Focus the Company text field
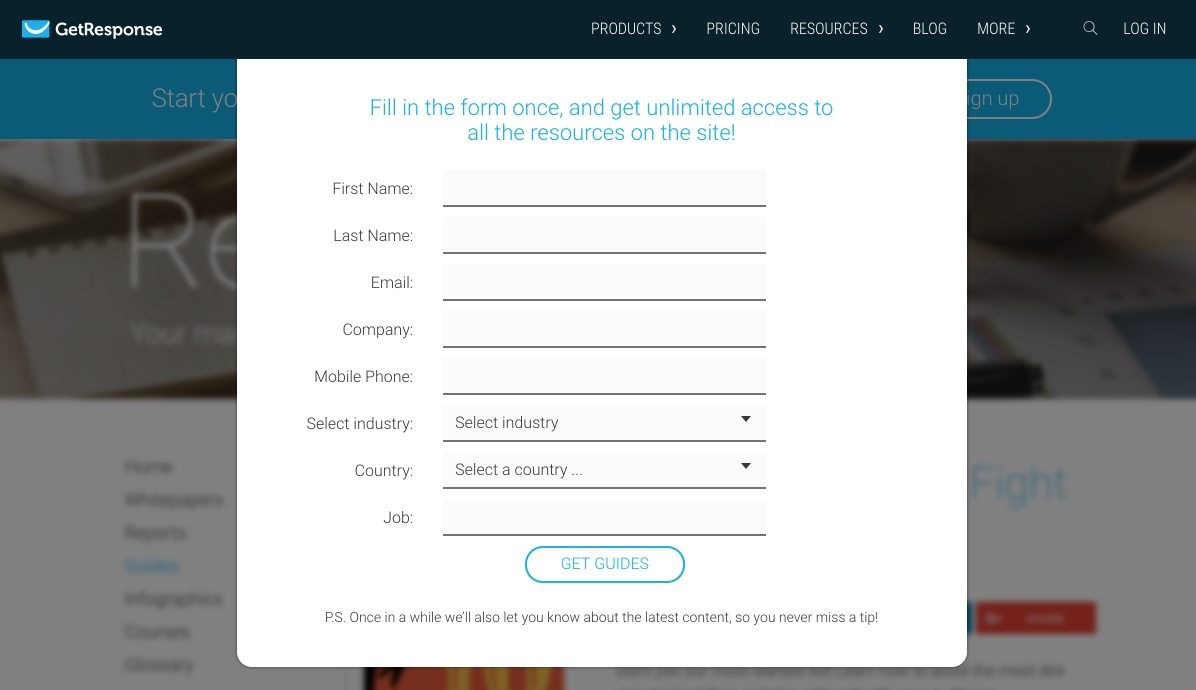Screen dimensions: 1196x690 click(604, 329)
